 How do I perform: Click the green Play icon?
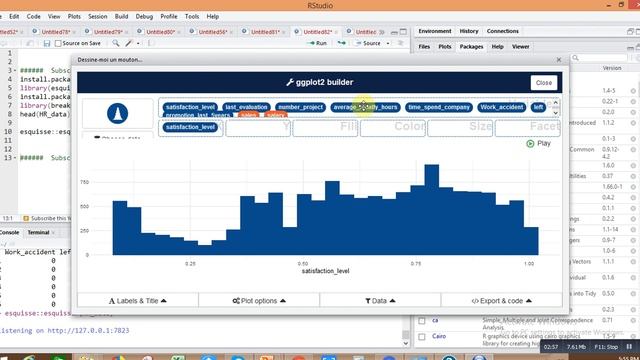tap(530, 144)
